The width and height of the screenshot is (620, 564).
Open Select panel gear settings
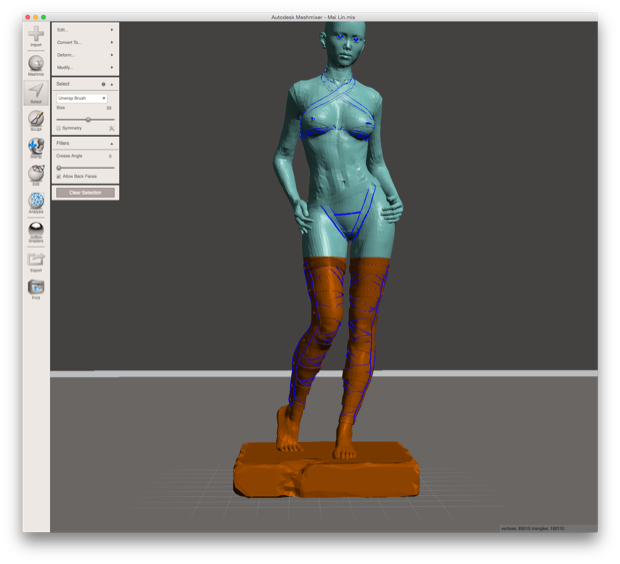click(x=104, y=84)
